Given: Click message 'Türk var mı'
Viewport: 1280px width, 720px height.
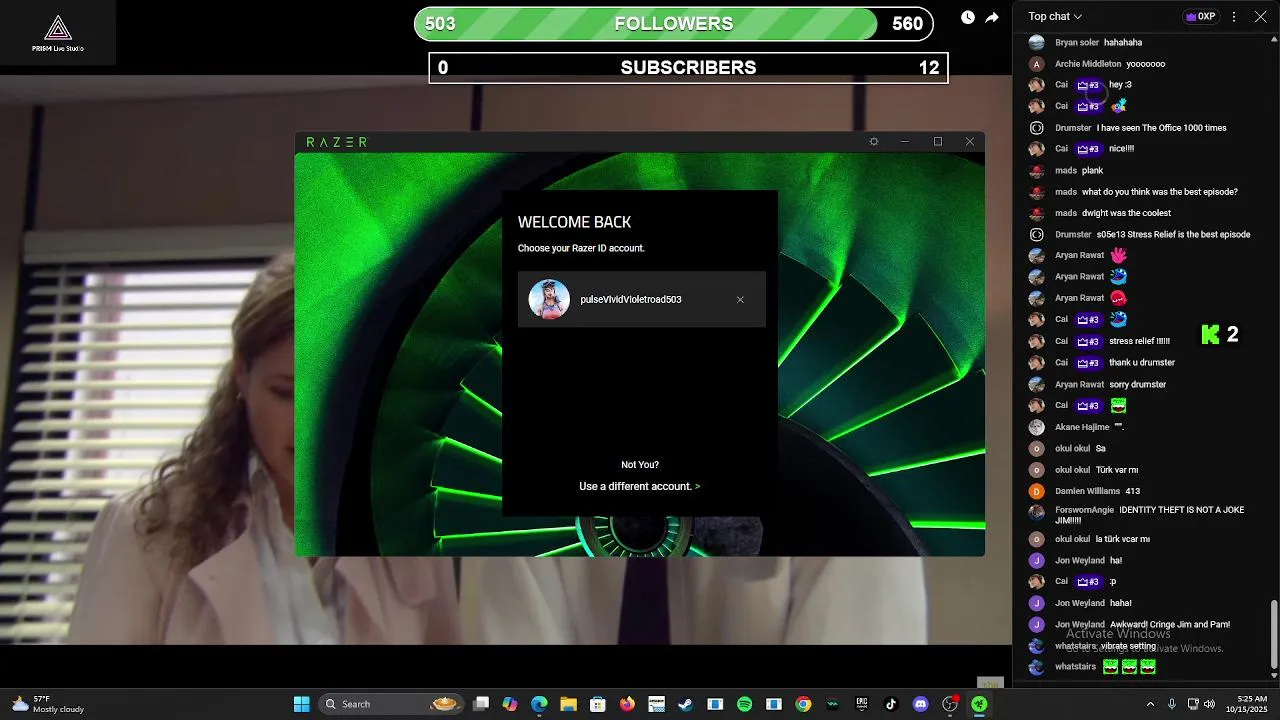Looking at the screenshot, I should (x=1117, y=470).
